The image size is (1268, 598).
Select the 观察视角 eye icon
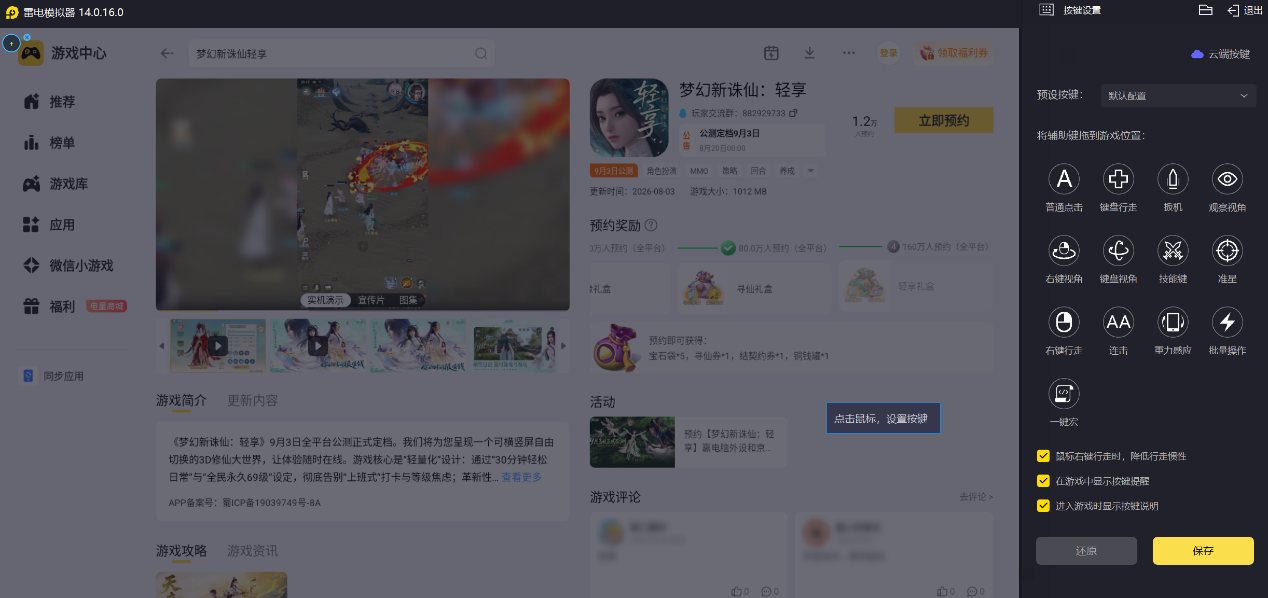pyautogui.click(x=1227, y=180)
